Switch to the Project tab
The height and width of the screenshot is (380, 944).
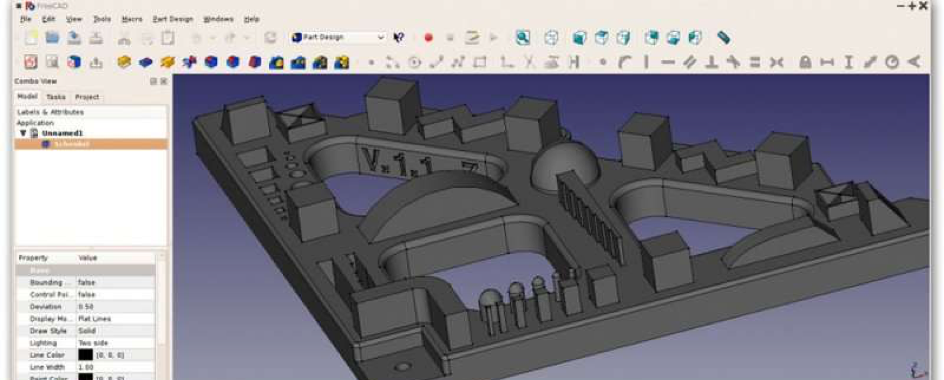point(87,97)
